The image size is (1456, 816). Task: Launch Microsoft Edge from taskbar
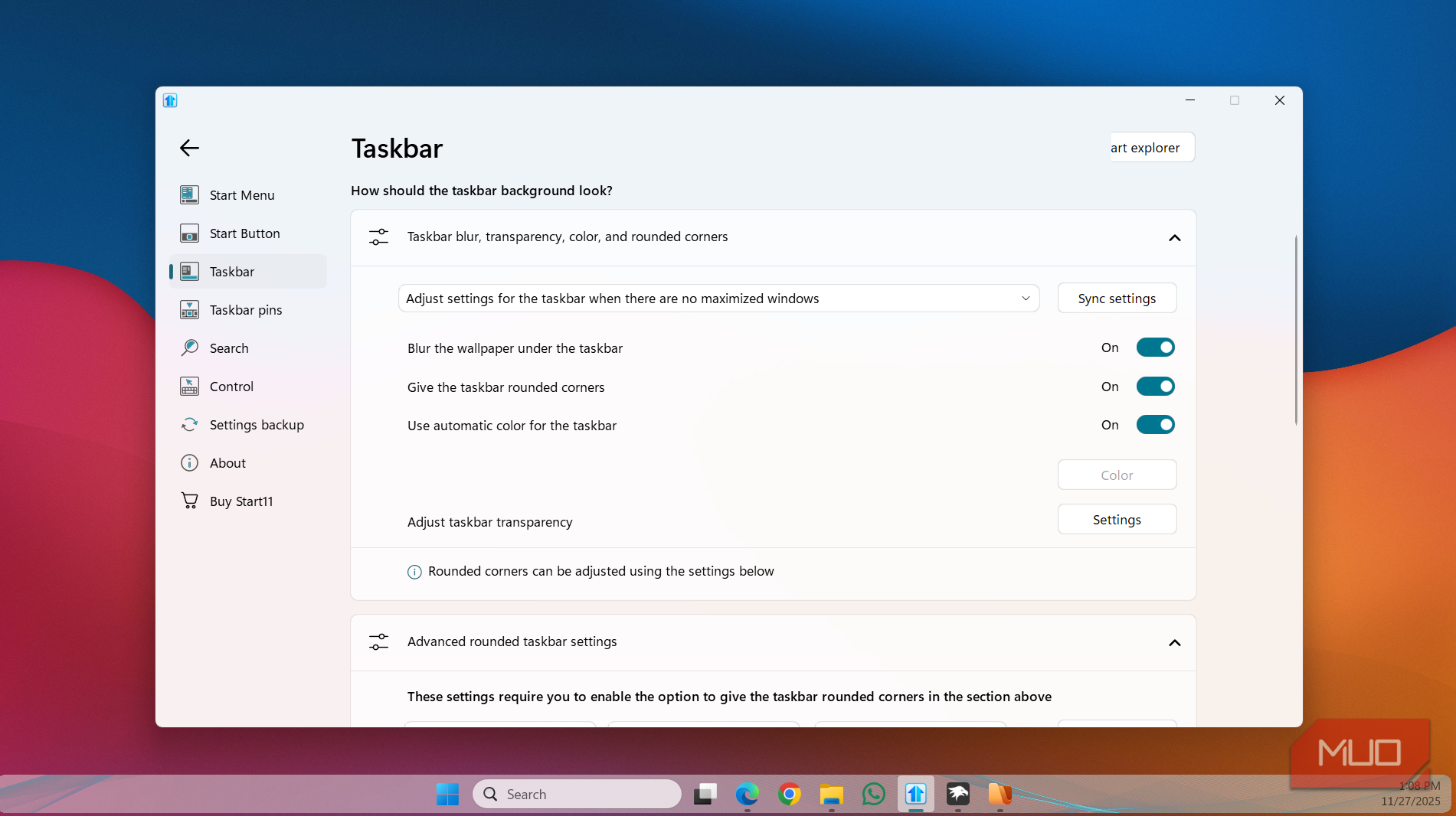[748, 795]
